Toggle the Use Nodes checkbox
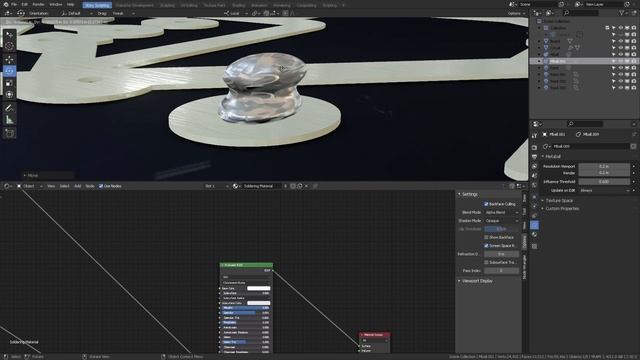 (101, 186)
